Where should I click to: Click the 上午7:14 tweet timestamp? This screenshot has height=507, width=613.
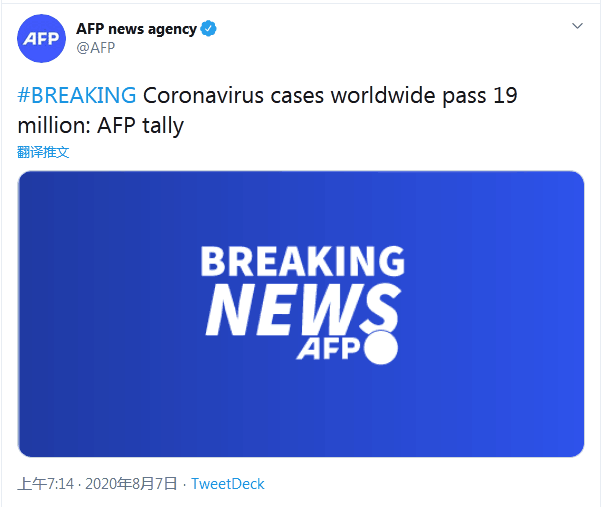(45, 484)
